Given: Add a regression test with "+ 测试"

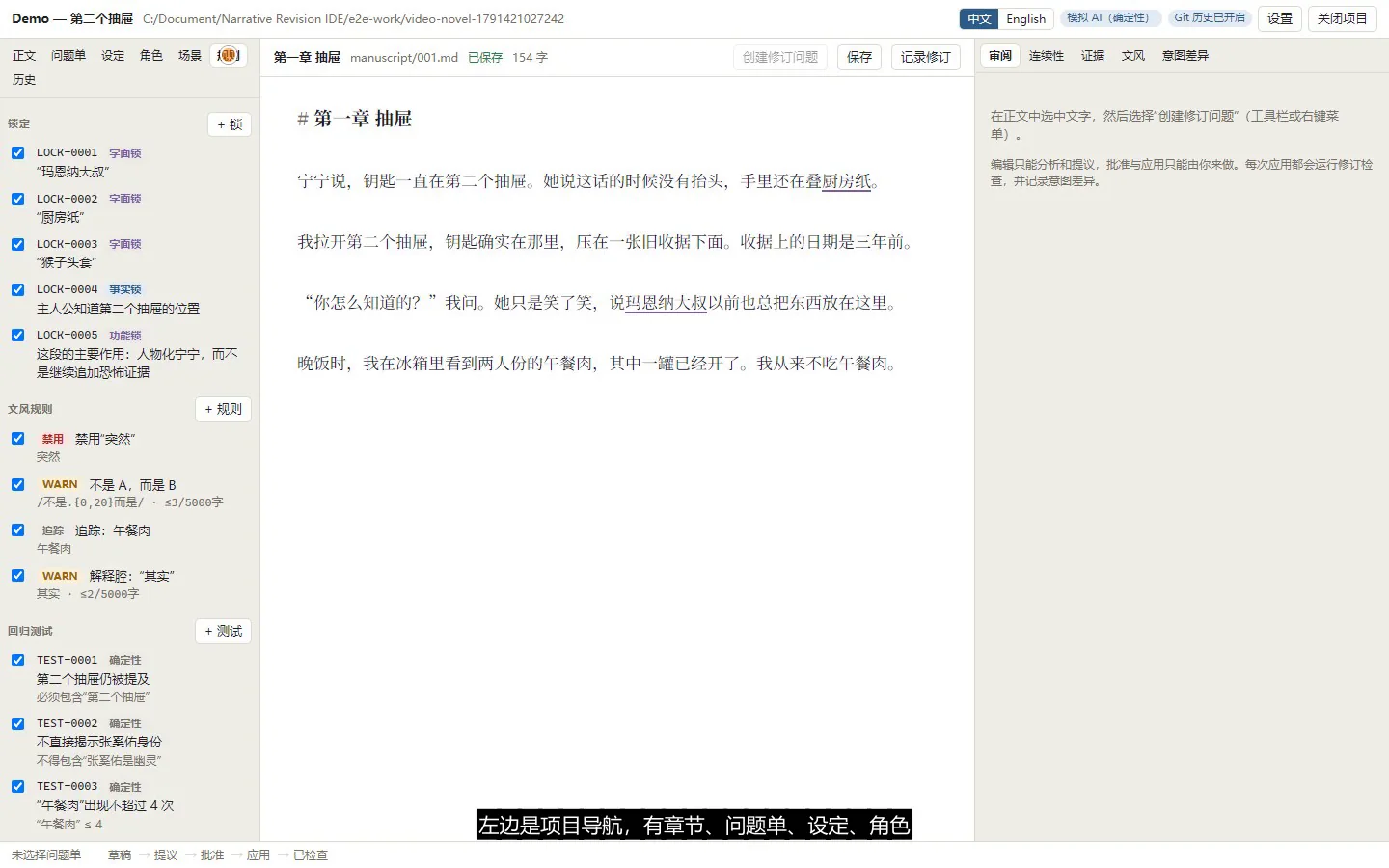Looking at the screenshot, I should [x=223, y=631].
